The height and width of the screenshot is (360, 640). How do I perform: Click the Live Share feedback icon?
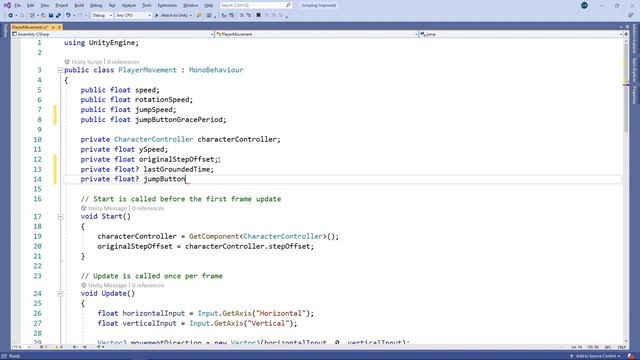(x=631, y=16)
